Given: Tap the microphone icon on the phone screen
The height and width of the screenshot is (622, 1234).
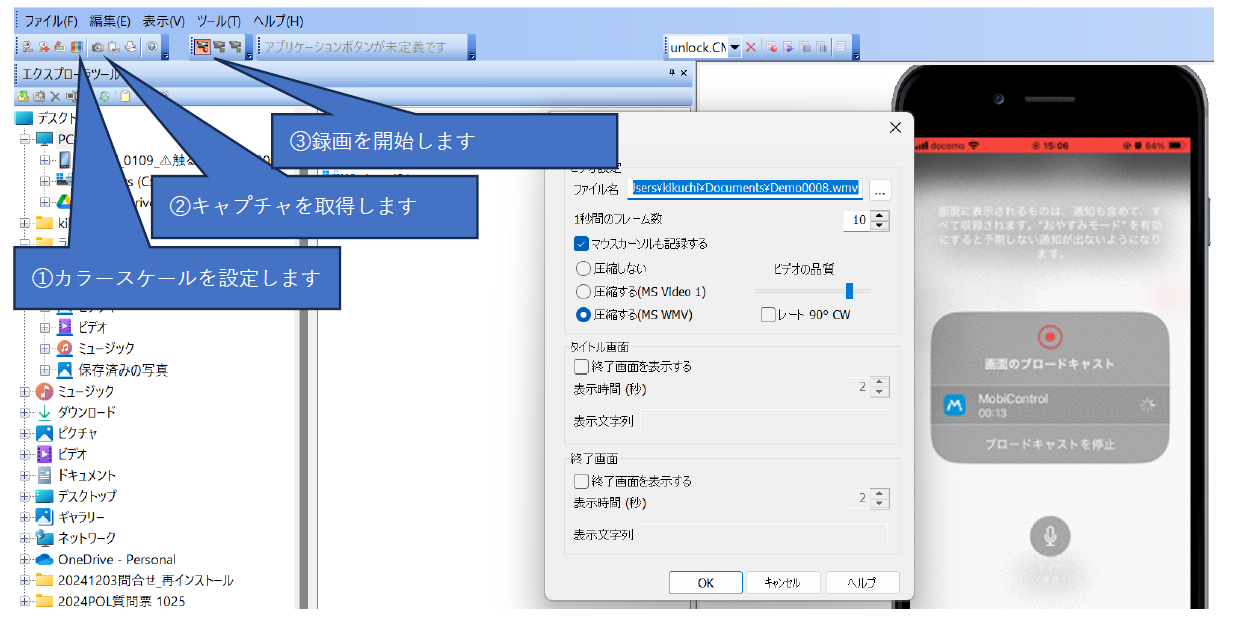Looking at the screenshot, I should click(1049, 537).
